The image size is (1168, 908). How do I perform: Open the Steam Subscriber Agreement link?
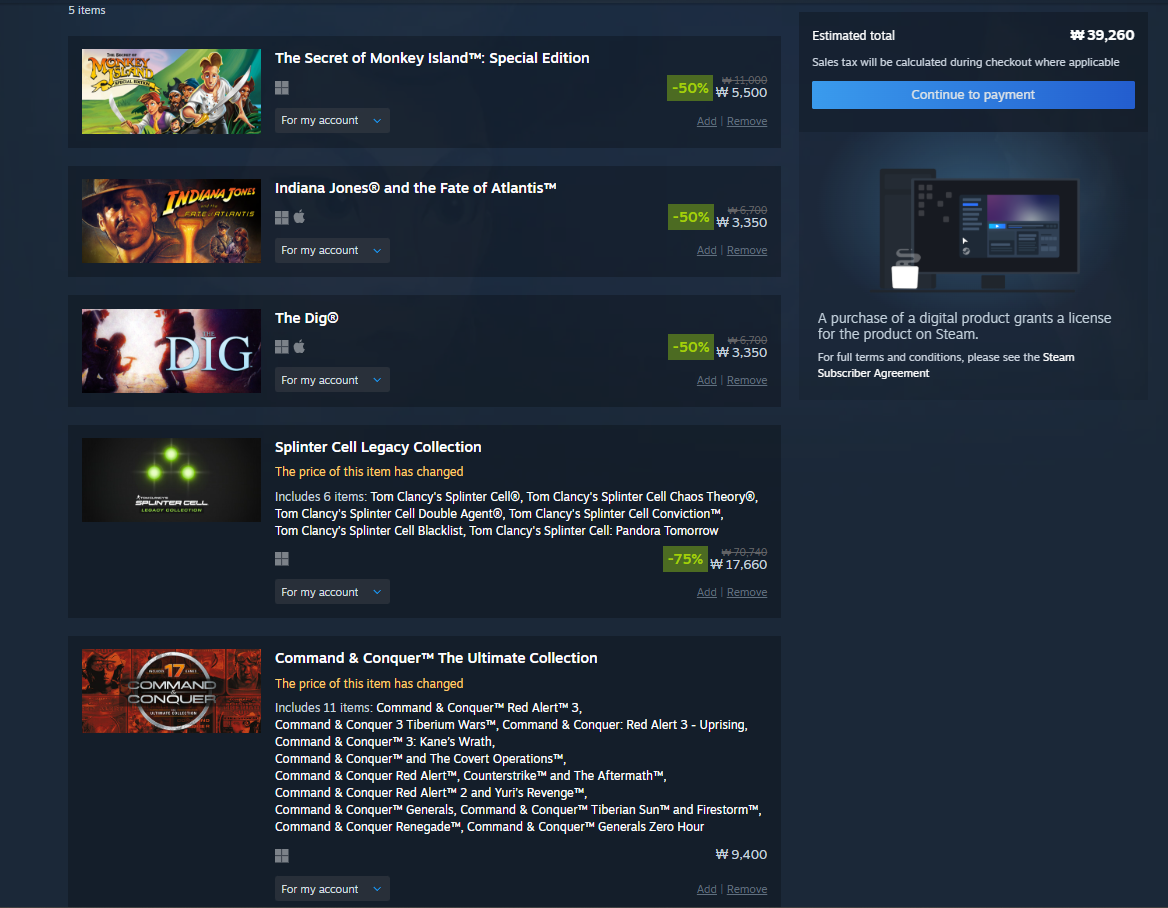click(x=946, y=365)
